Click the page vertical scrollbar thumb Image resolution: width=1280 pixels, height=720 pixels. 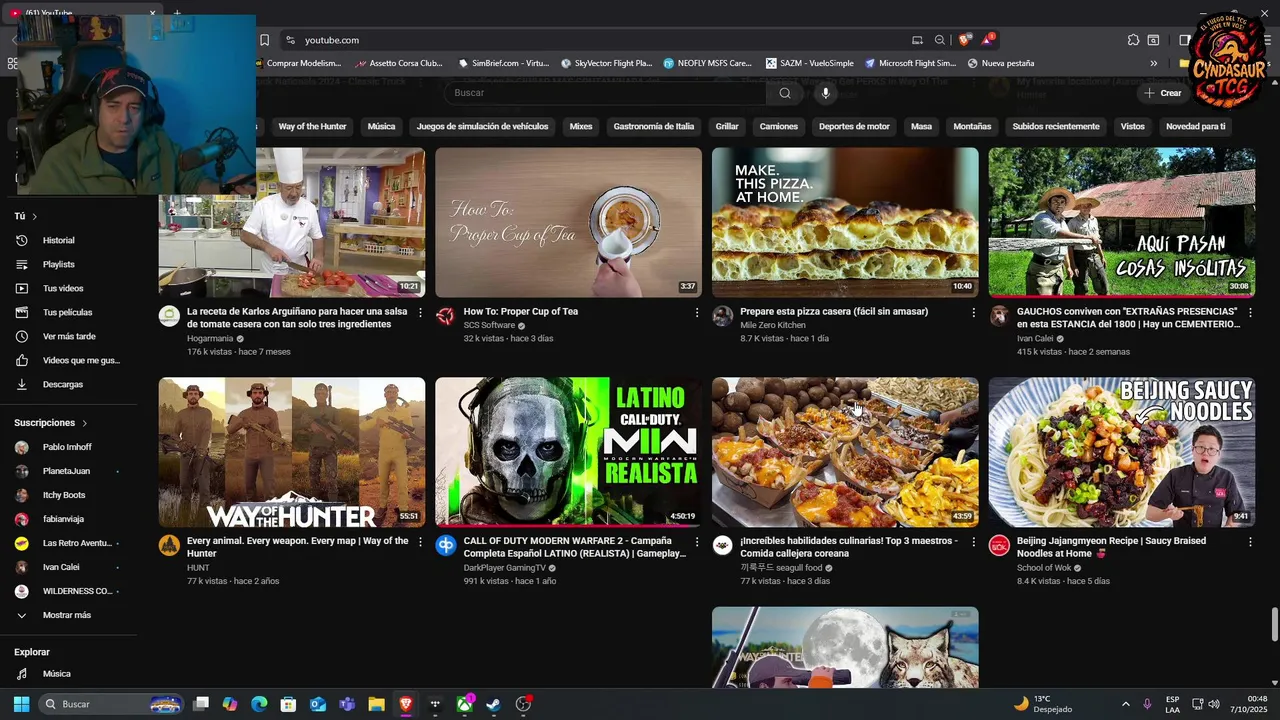(1274, 625)
